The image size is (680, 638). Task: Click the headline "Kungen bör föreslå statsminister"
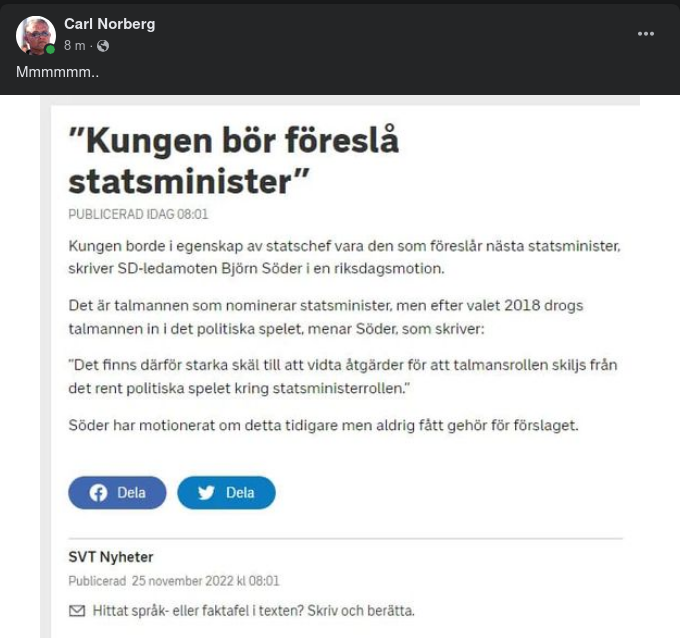pos(233,162)
